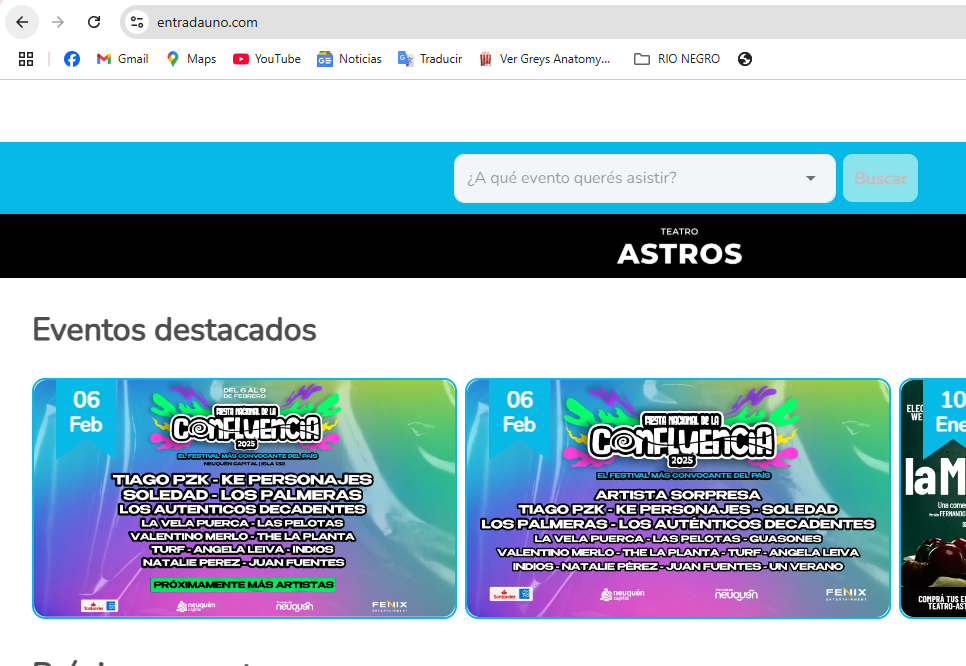Screen dimensions: 966x666
Task: Open the Maps bookmark
Action: point(191,59)
